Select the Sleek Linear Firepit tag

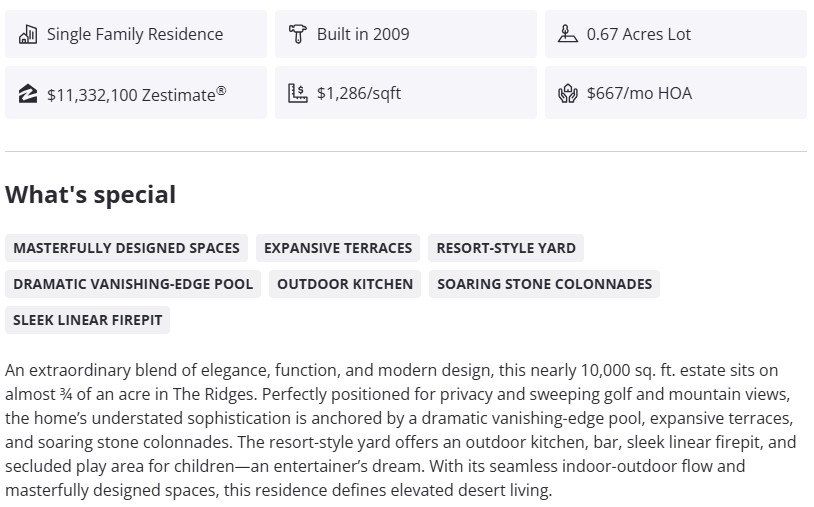click(88, 320)
